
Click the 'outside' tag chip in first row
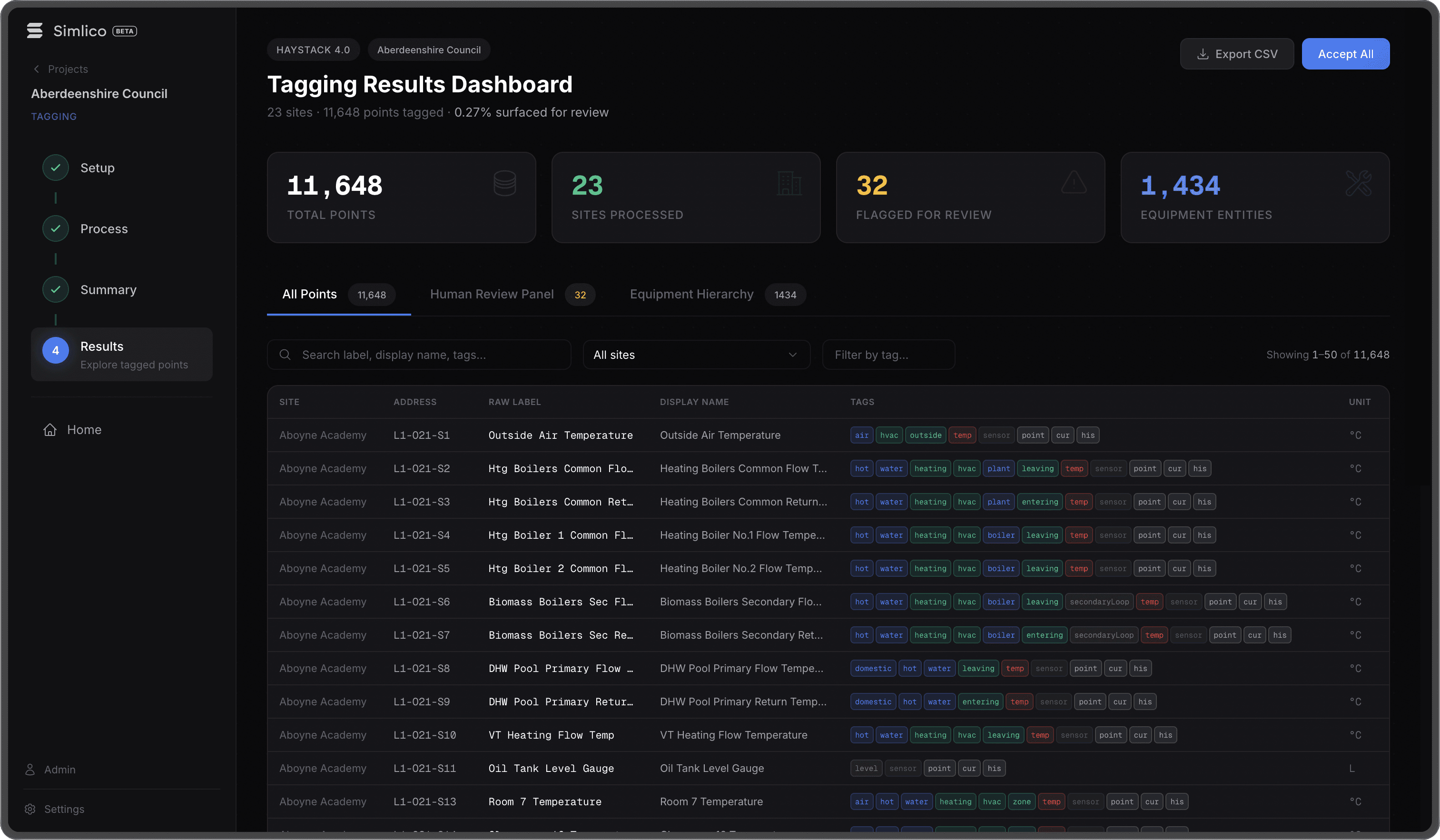(925, 435)
